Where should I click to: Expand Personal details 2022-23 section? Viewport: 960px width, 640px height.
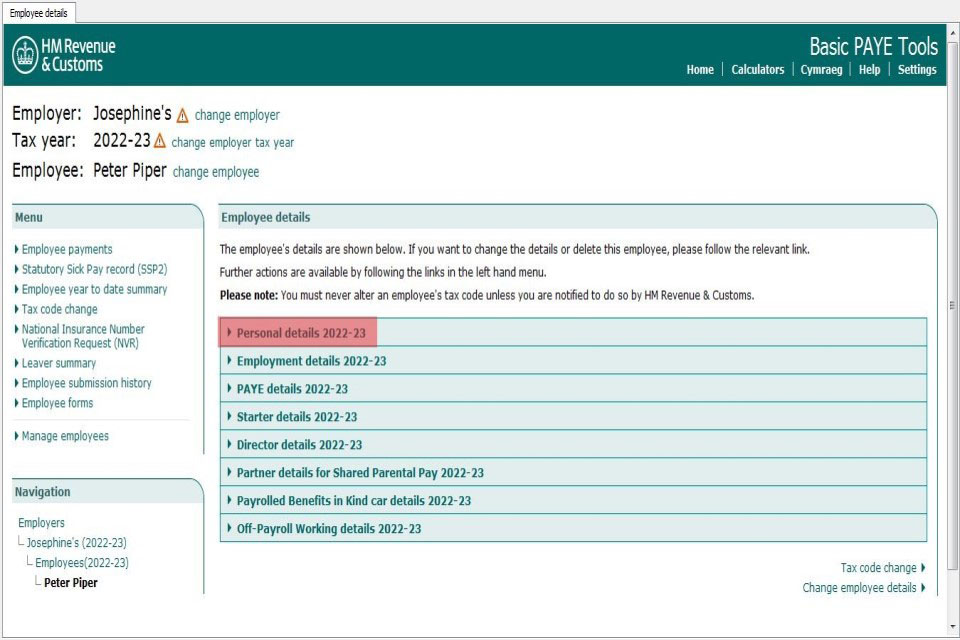295,331
